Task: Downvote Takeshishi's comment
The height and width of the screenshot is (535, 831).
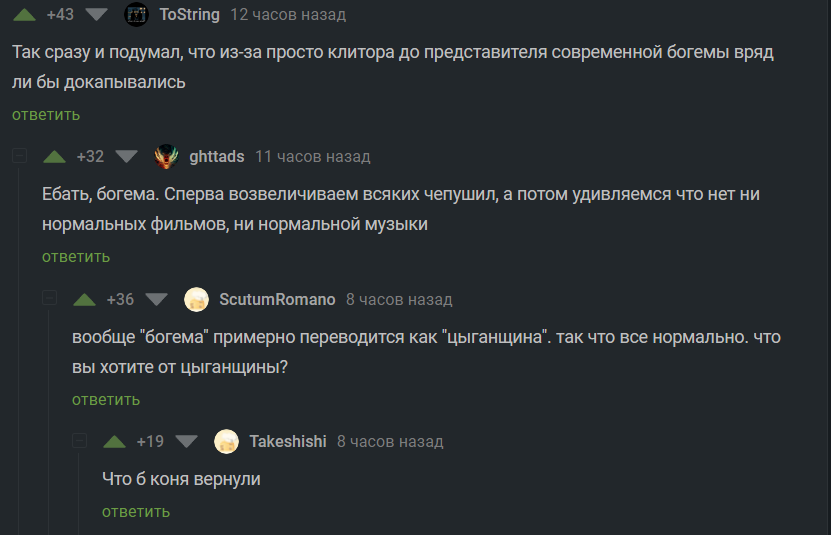Action: (185, 442)
